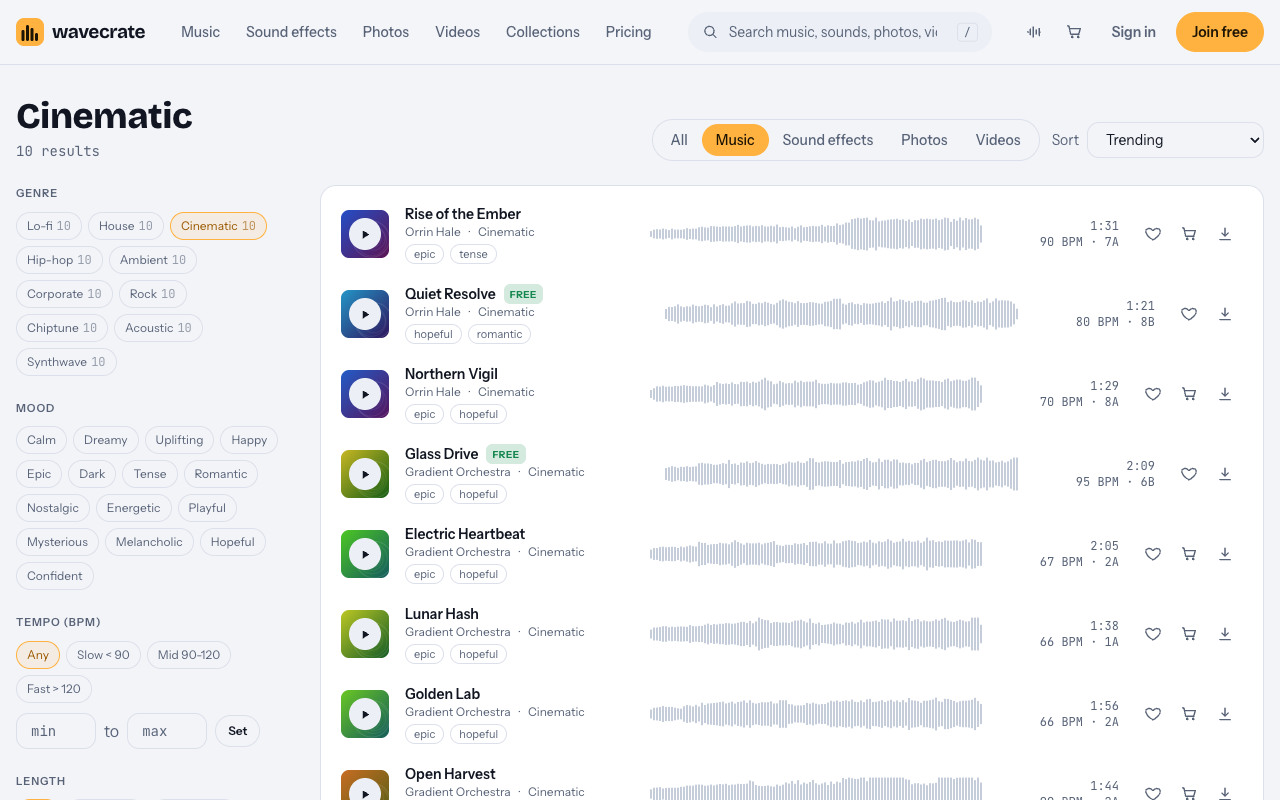Click the romantic tag on Quiet Resolve

pos(499,334)
